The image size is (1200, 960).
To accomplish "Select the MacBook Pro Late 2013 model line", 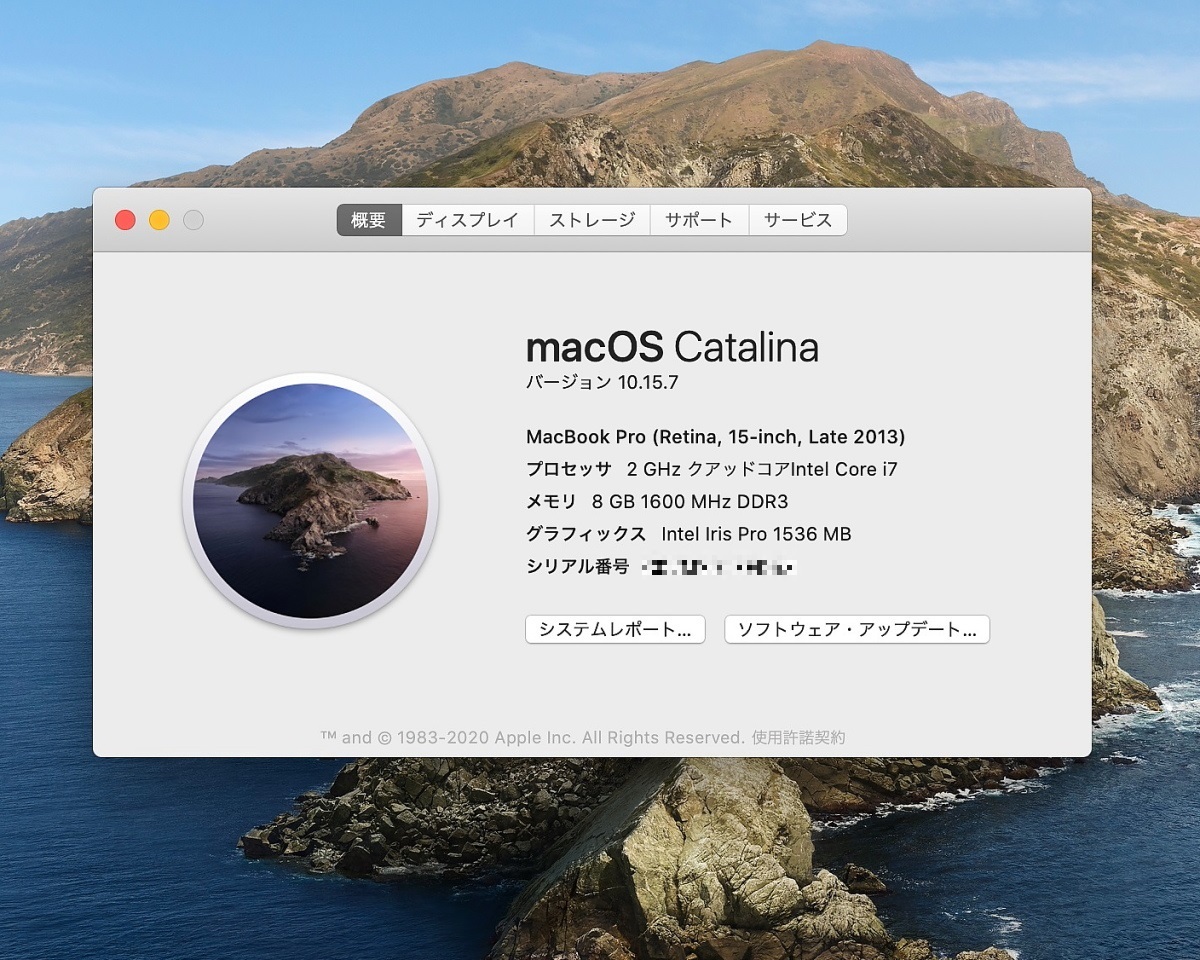I will tap(715, 437).
